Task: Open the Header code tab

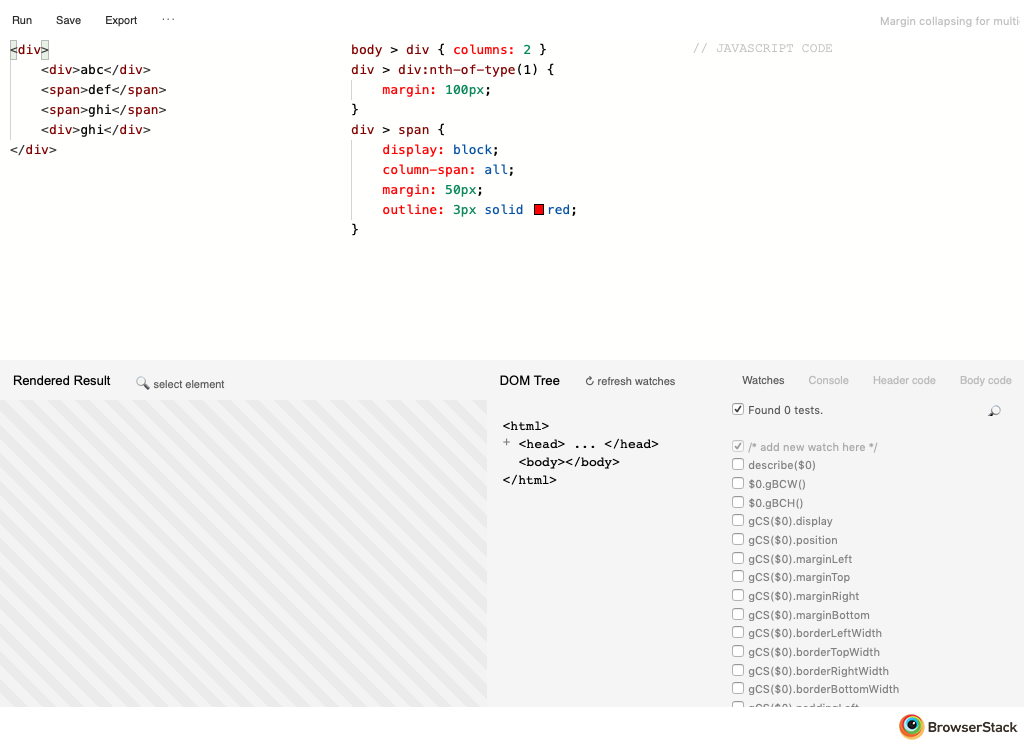Action: (x=904, y=380)
